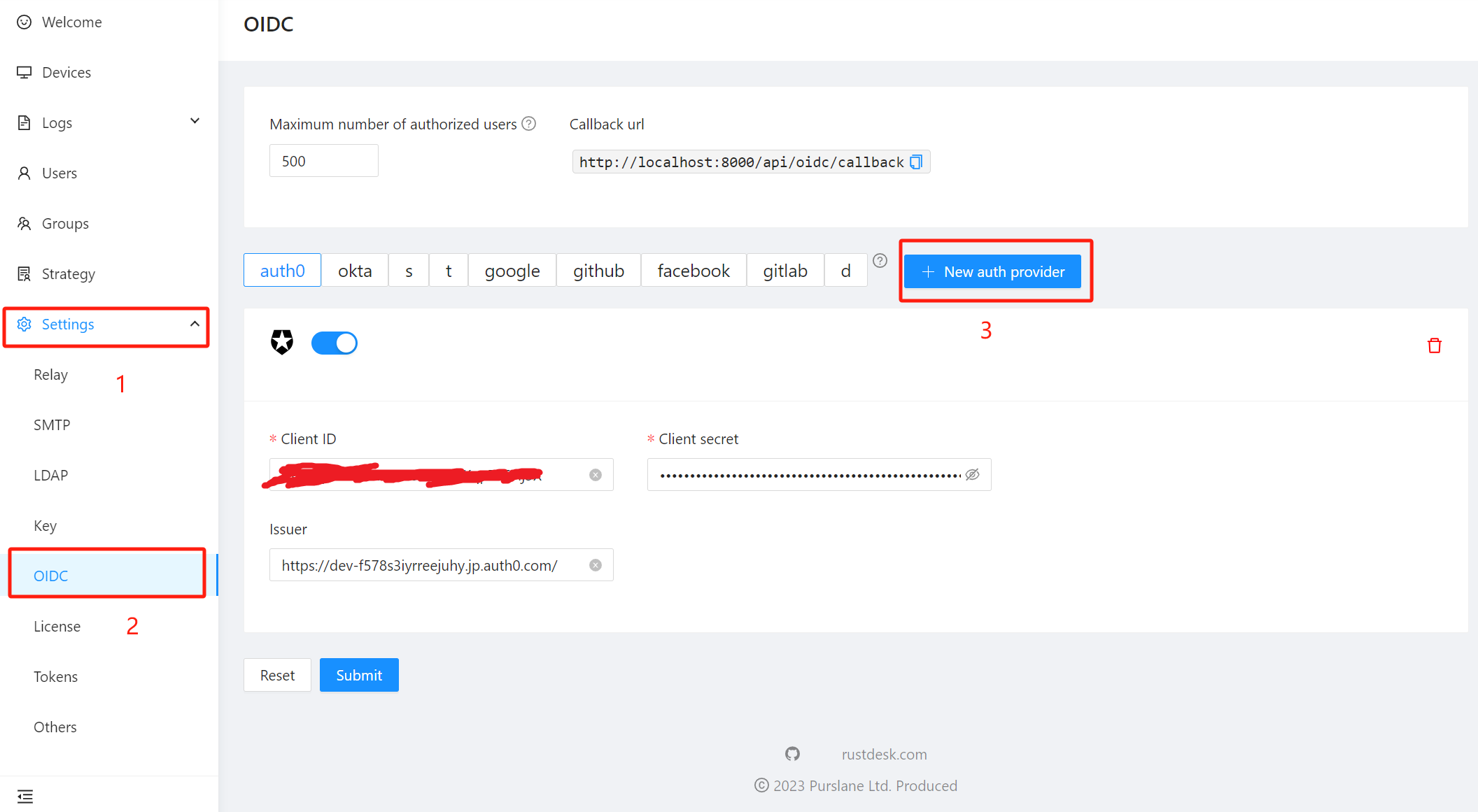This screenshot has height=812, width=1478.
Task: Click the New auth provider button
Action: [x=992, y=271]
